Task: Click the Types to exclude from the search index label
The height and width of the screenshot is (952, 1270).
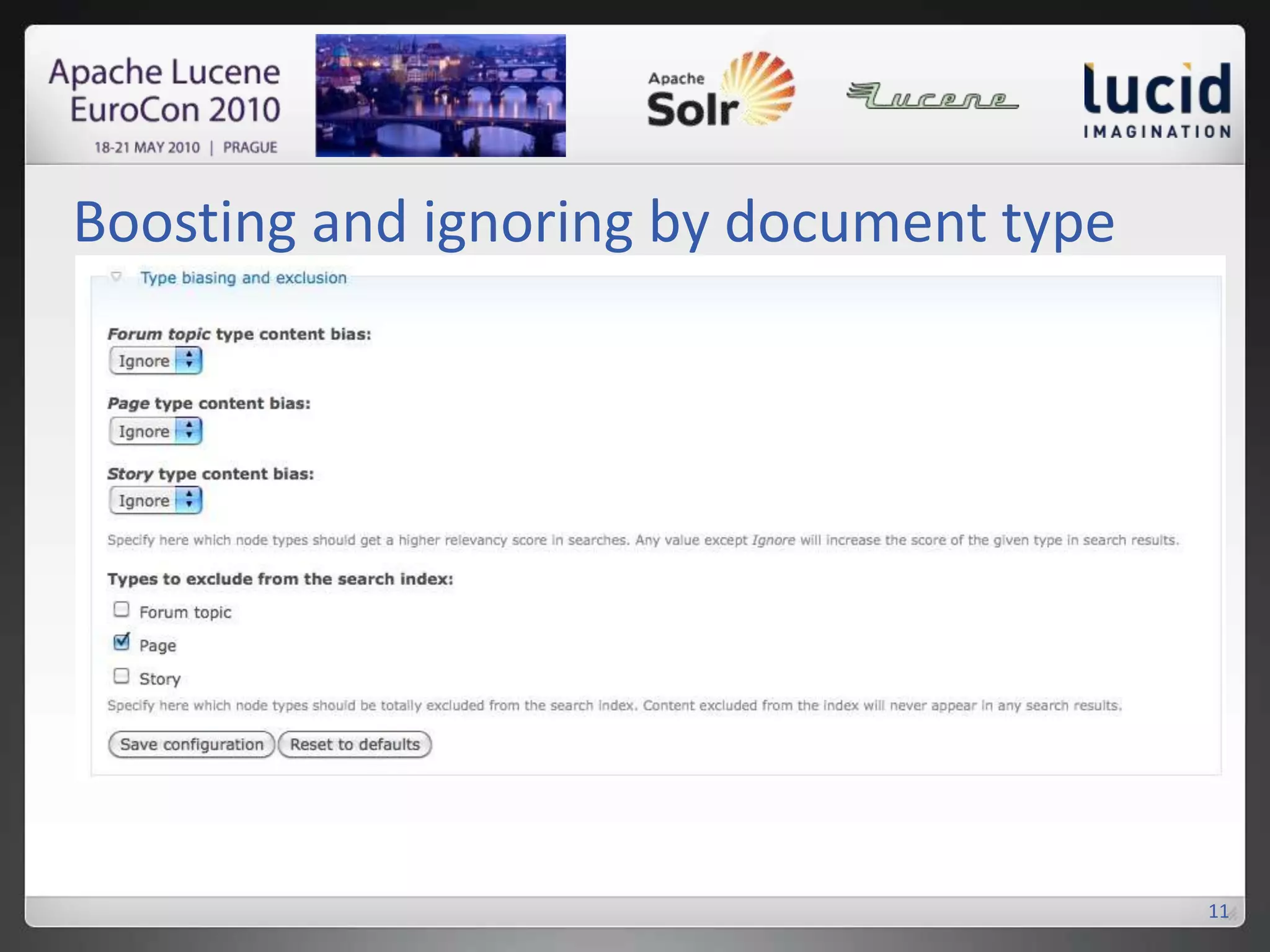Action: click(280, 579)
